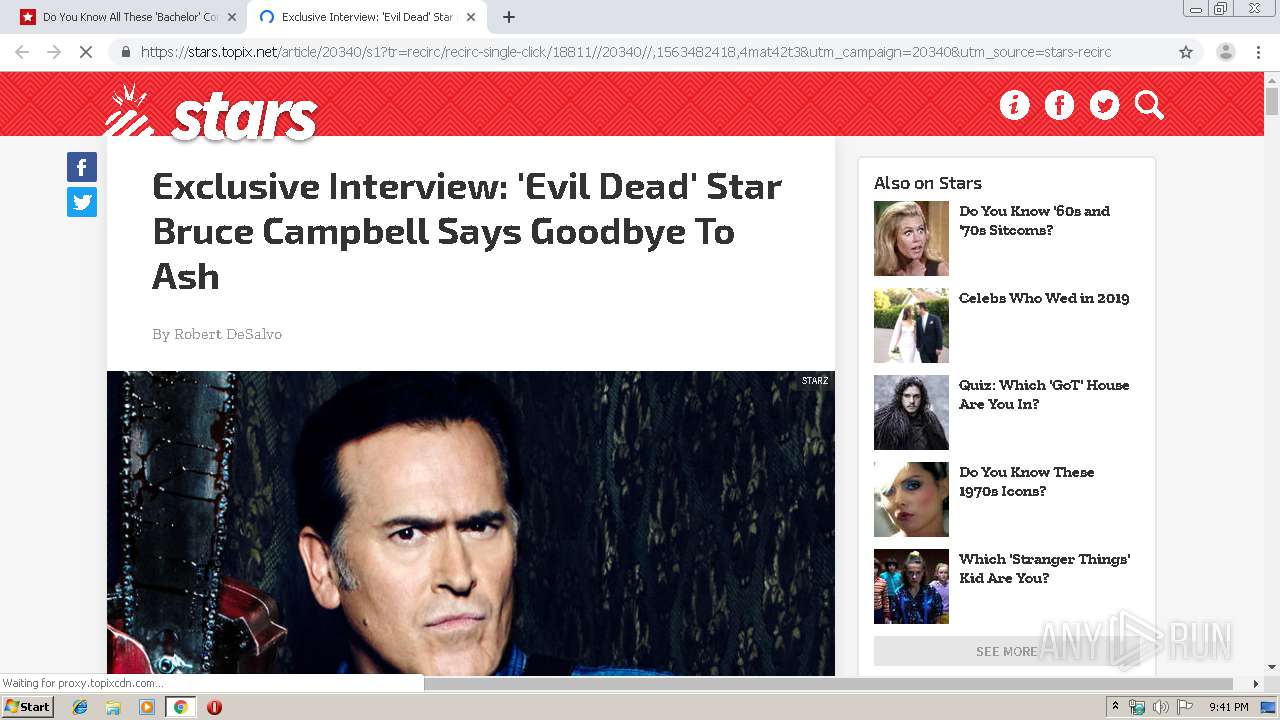Click the Bruce Campbell article photo

tap(471, 523)
